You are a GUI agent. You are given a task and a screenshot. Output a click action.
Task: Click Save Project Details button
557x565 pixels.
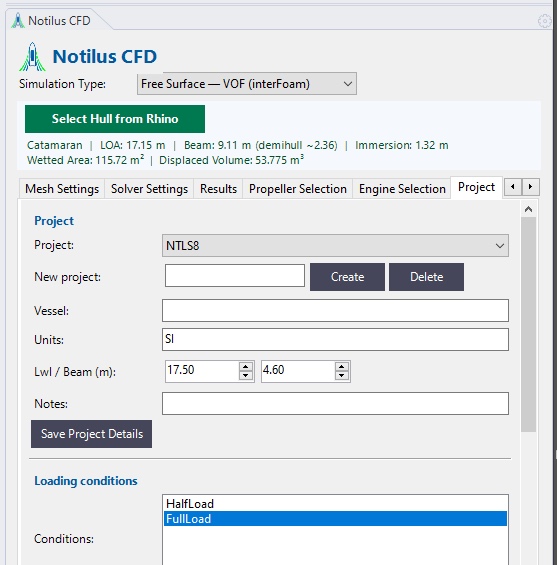(92, 434)
